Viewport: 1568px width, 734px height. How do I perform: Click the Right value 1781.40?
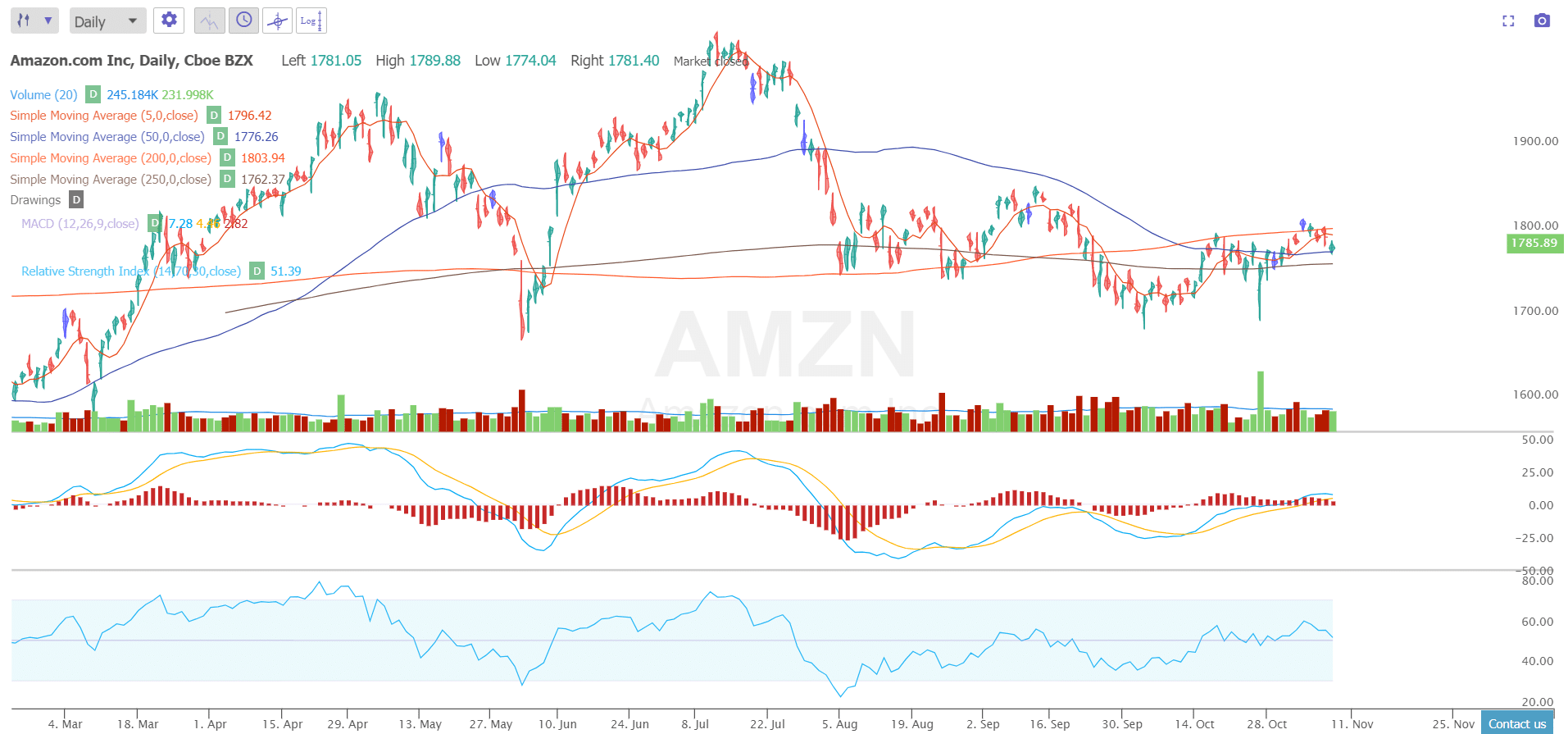pyautogui.click(x=634, y=61)
